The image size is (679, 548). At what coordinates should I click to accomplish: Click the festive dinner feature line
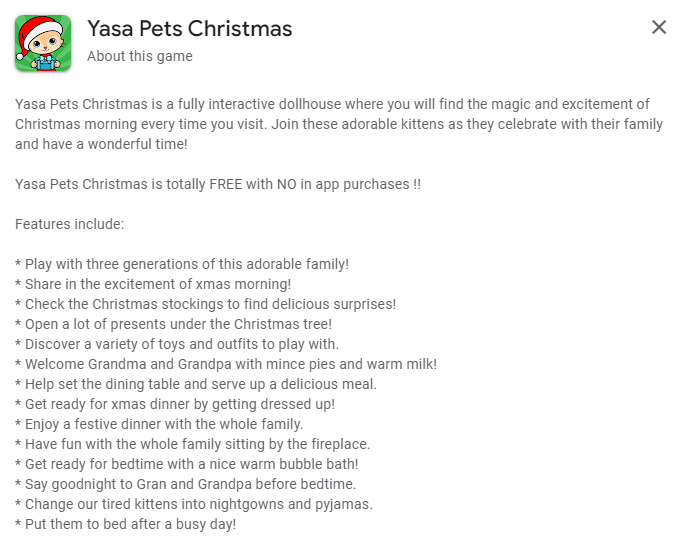pyautogui.click(x=159, y=424)
